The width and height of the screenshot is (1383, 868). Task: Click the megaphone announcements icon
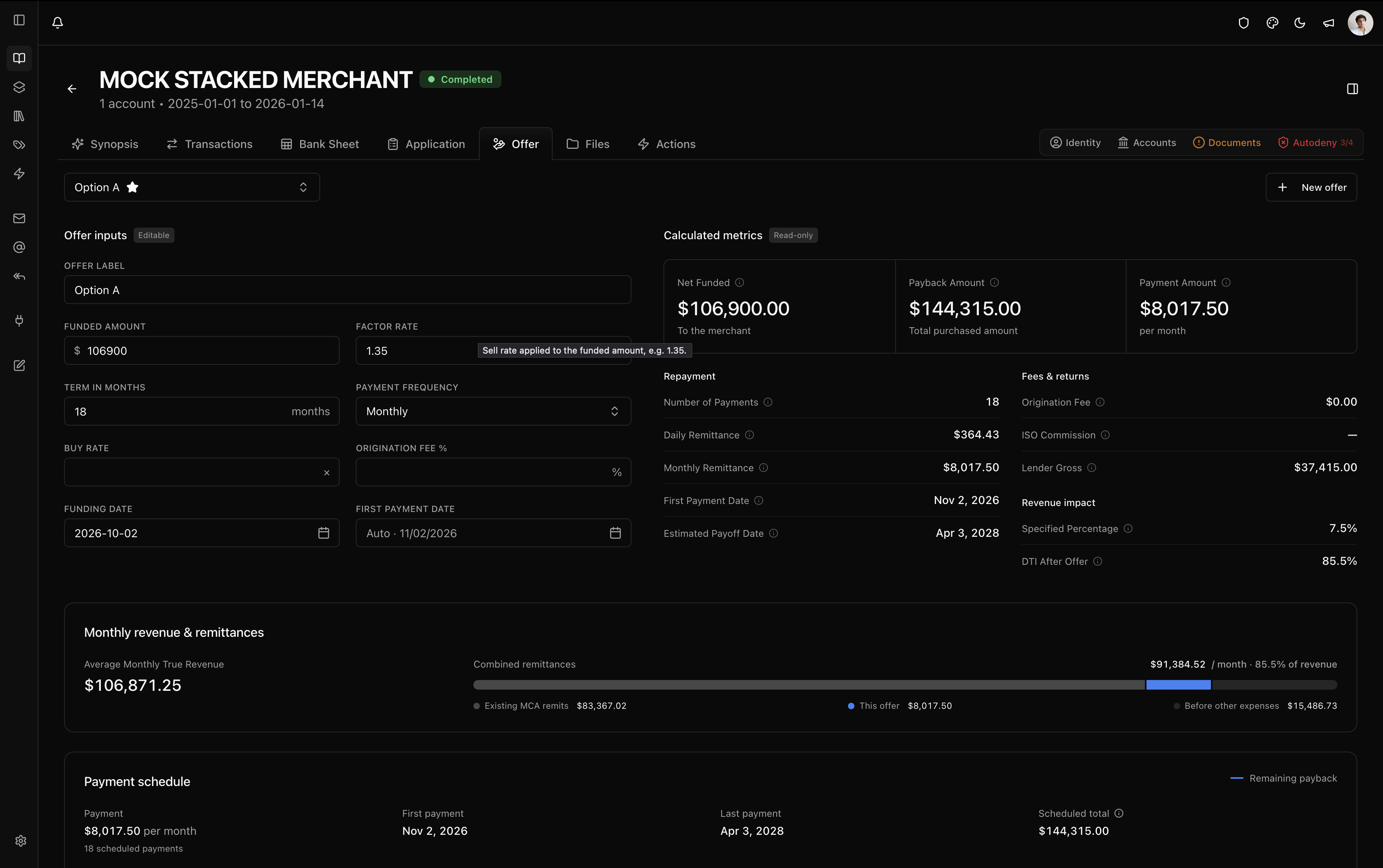(x=1329, y=23)
